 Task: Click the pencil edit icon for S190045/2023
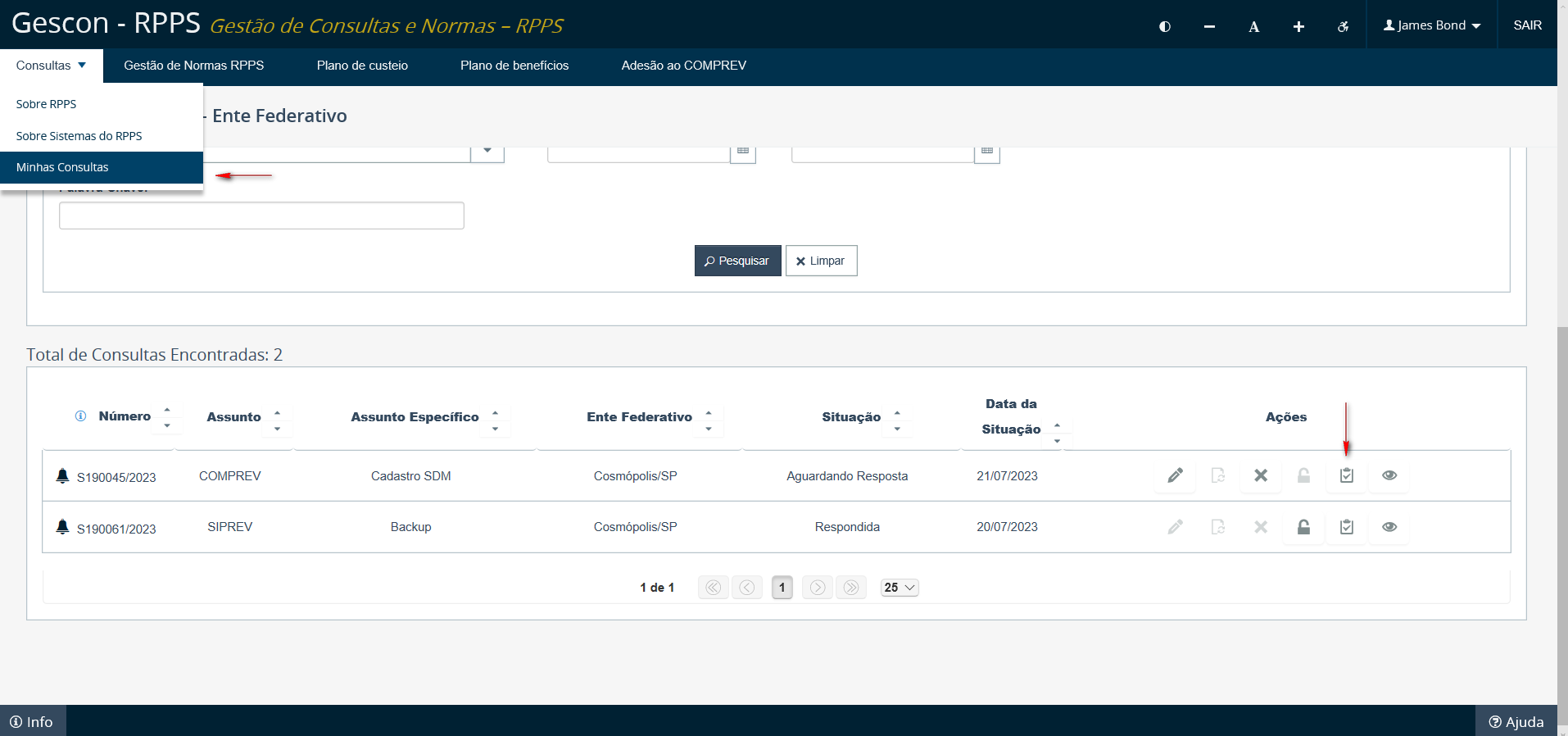coord(1175,475)
